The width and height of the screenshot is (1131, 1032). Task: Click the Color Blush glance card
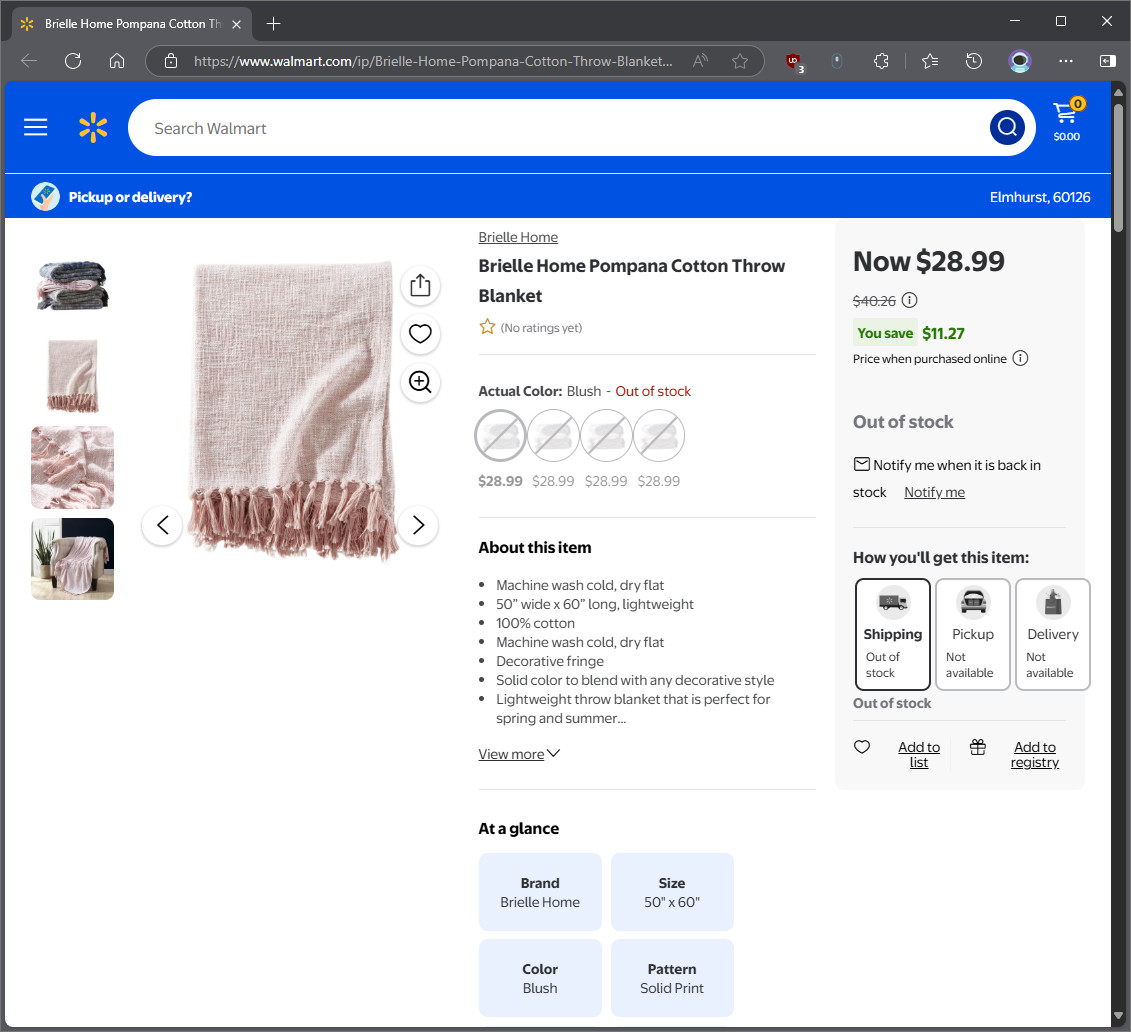pos(540,978)
